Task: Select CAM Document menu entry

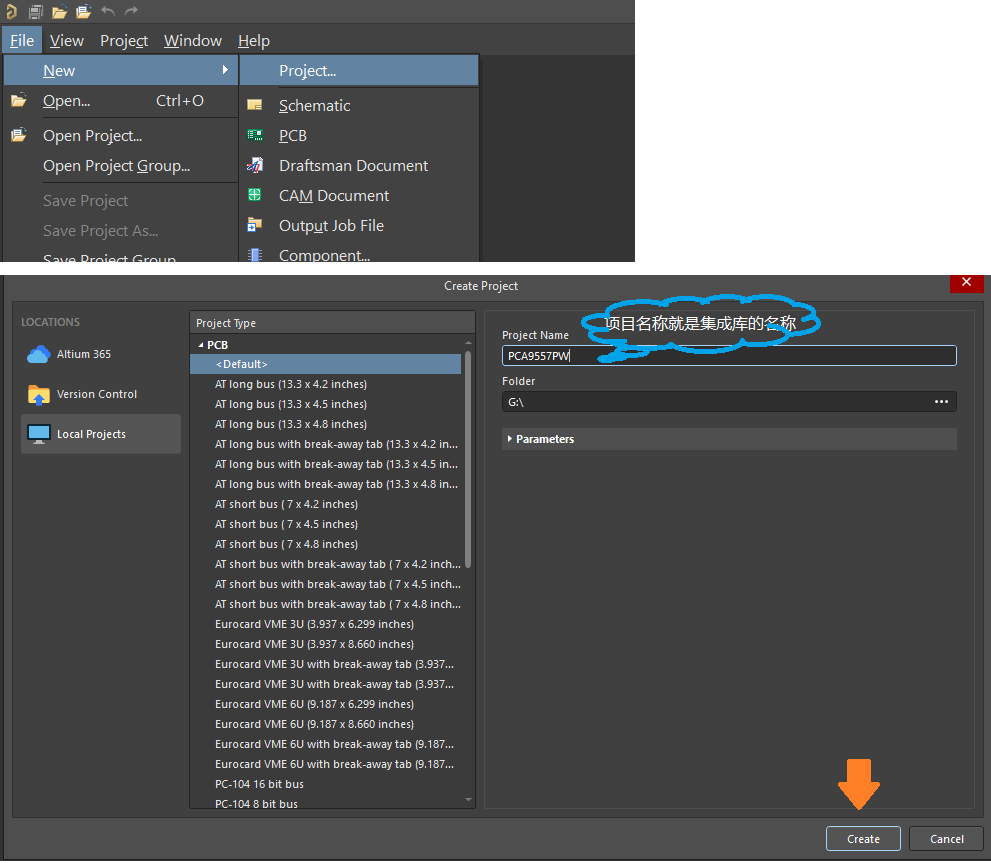Action: pos(359,195)
